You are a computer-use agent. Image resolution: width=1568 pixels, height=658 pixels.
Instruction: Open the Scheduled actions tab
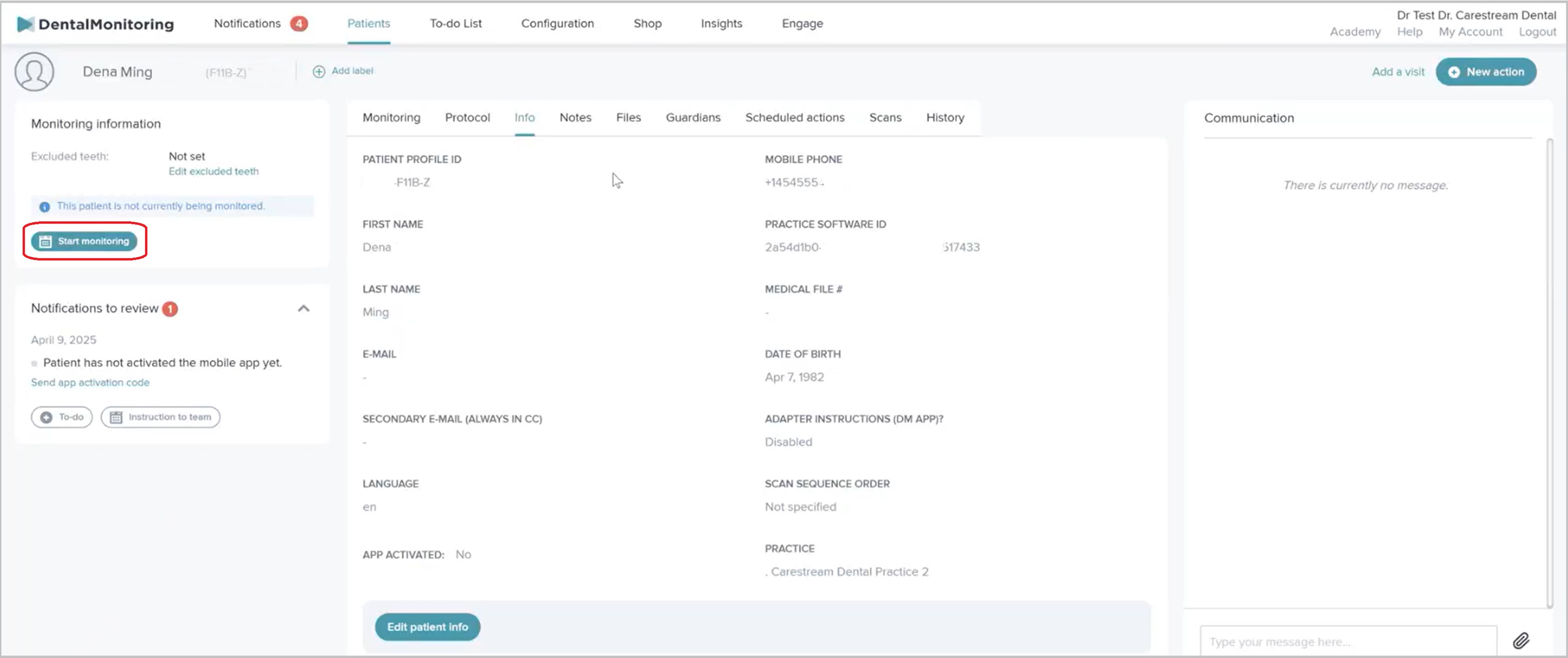795,117
